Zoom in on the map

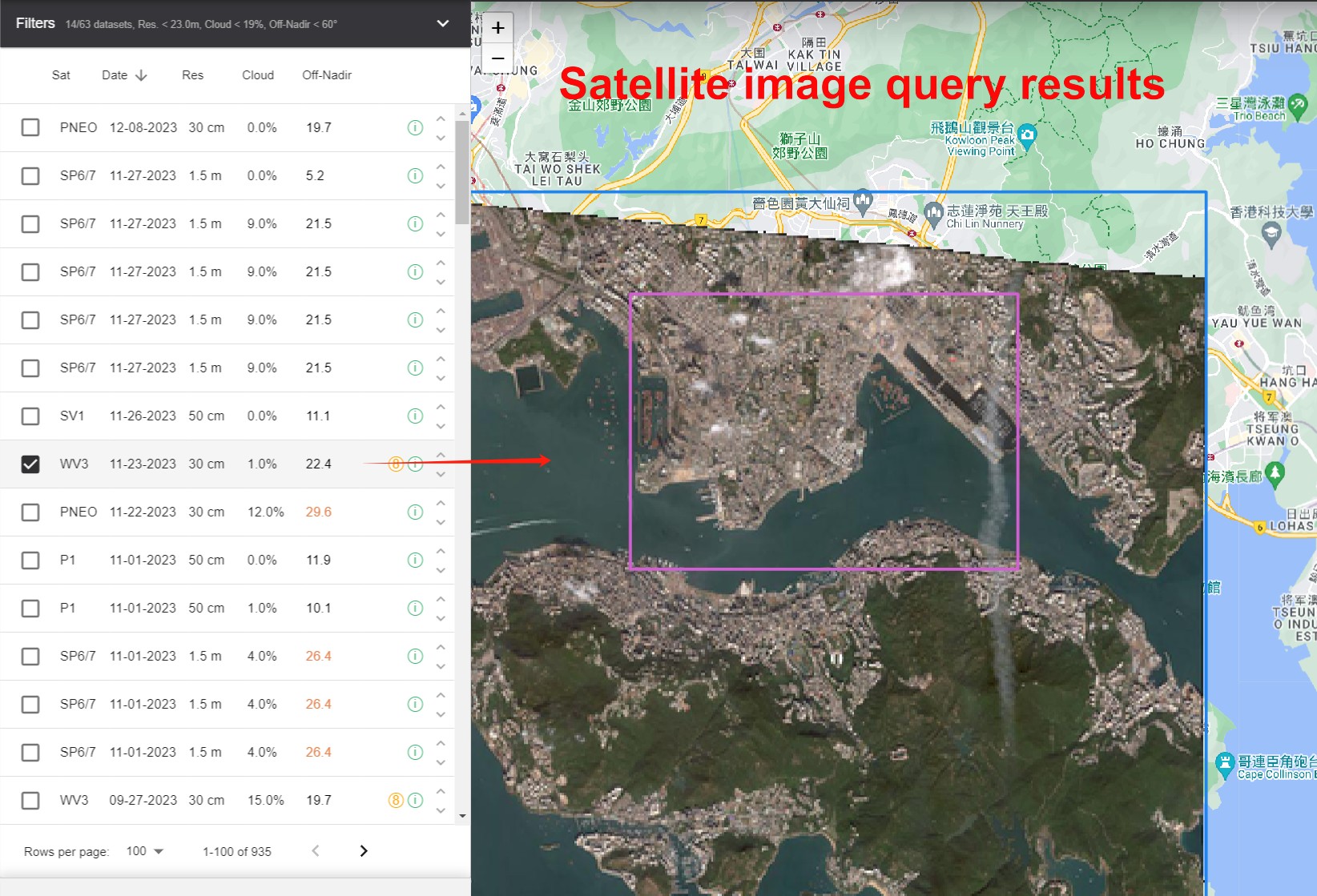click(x=497, y=29)
